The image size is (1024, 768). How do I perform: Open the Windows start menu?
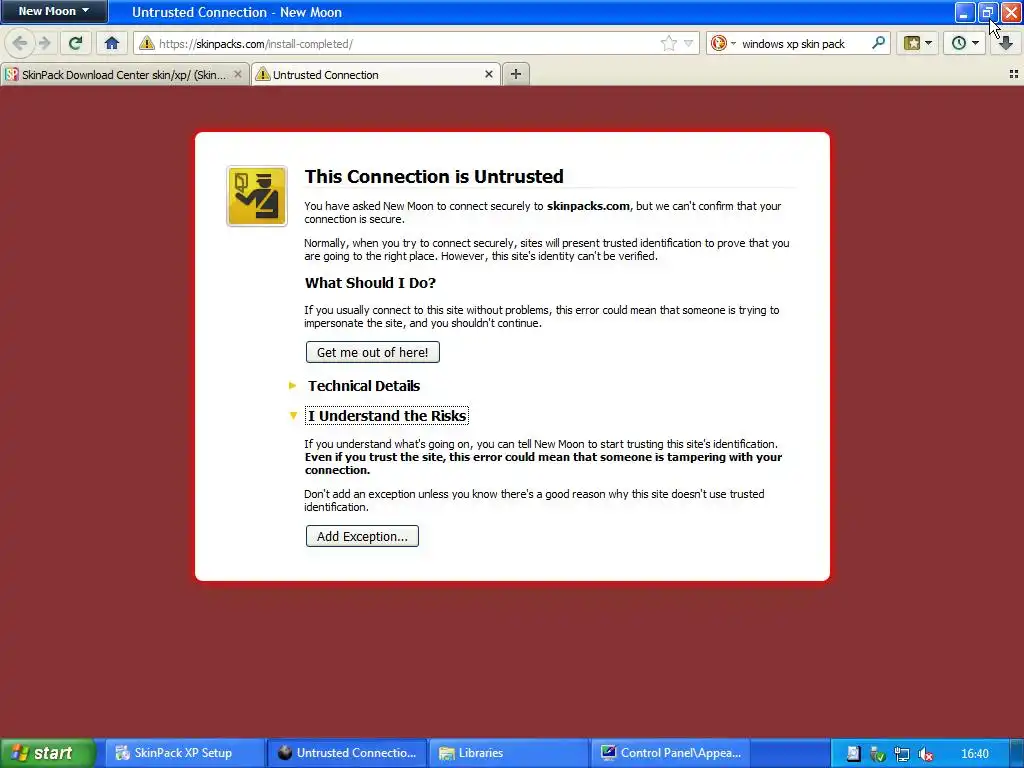click(47, 753)
